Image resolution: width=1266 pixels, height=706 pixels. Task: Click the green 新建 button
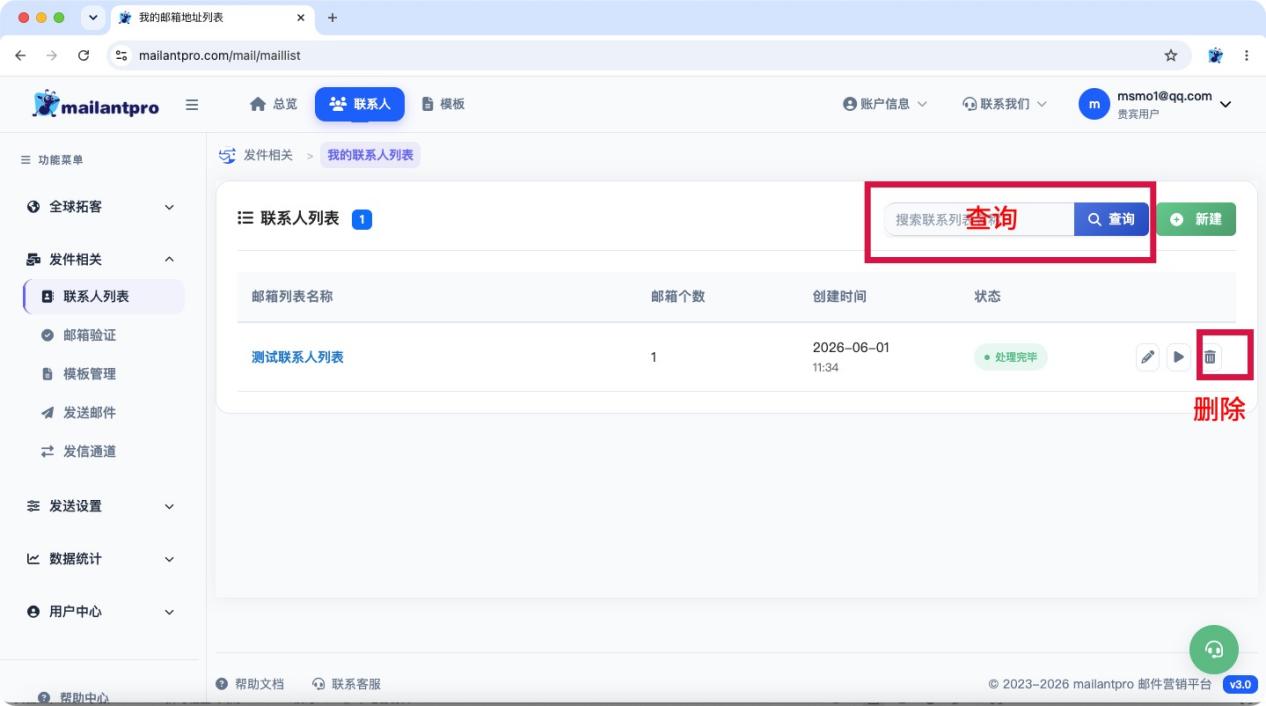1196,219
